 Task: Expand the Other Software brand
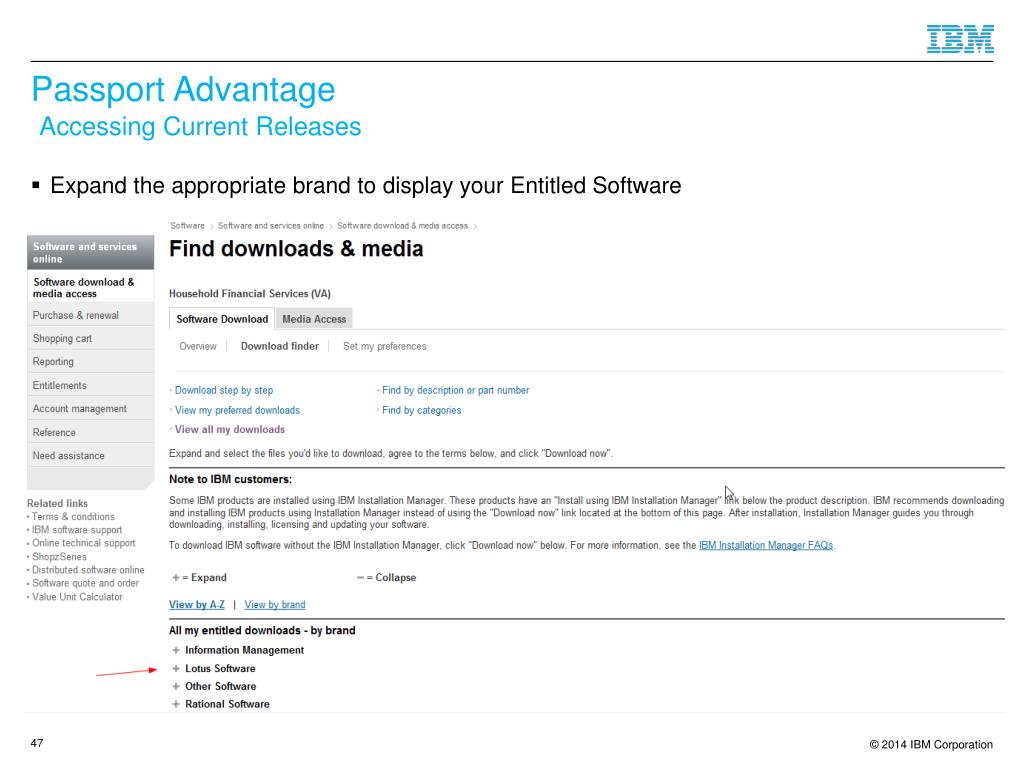click(x=176, y=686)
